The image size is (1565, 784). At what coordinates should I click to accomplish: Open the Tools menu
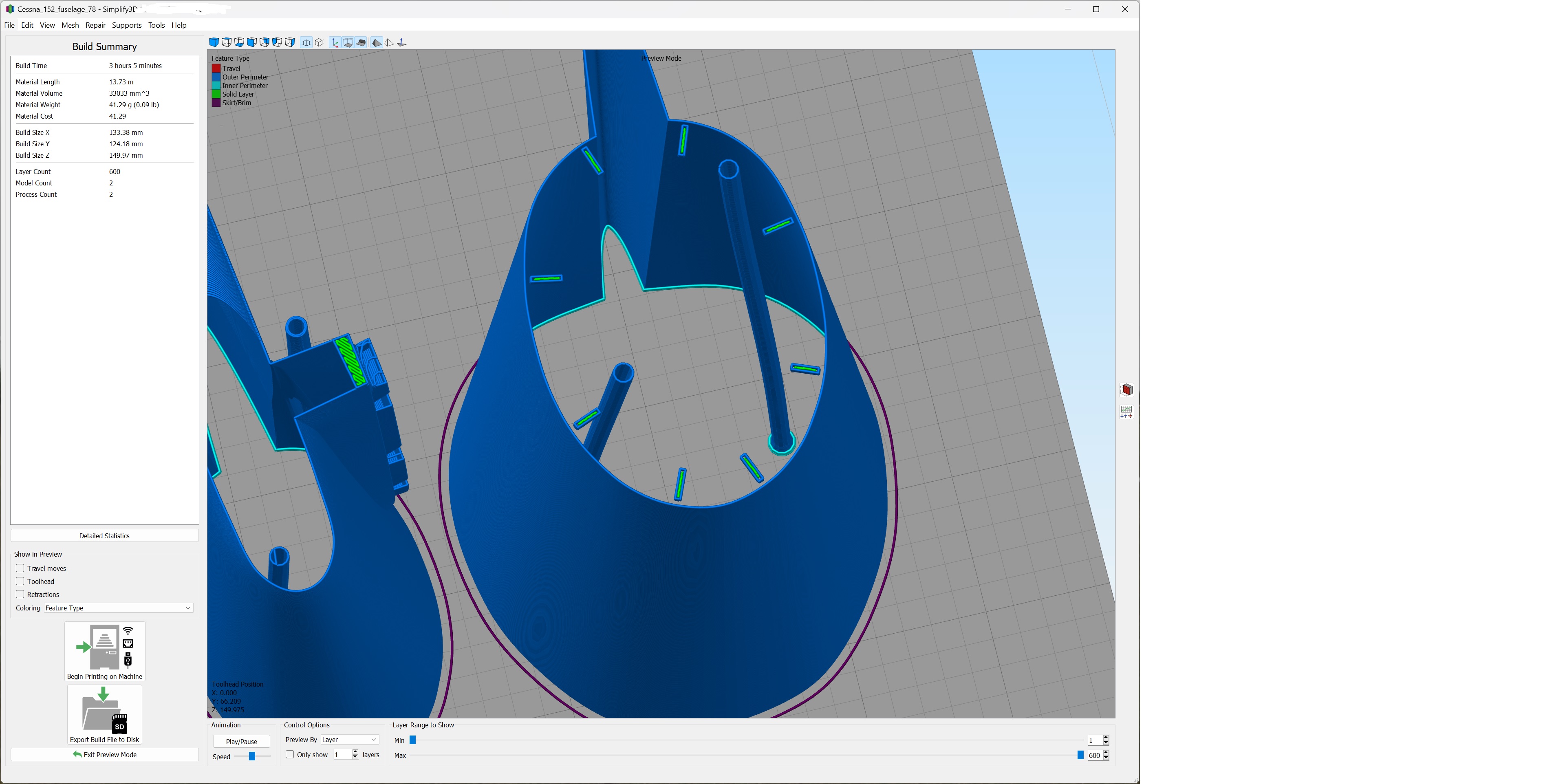pos(157,25)
